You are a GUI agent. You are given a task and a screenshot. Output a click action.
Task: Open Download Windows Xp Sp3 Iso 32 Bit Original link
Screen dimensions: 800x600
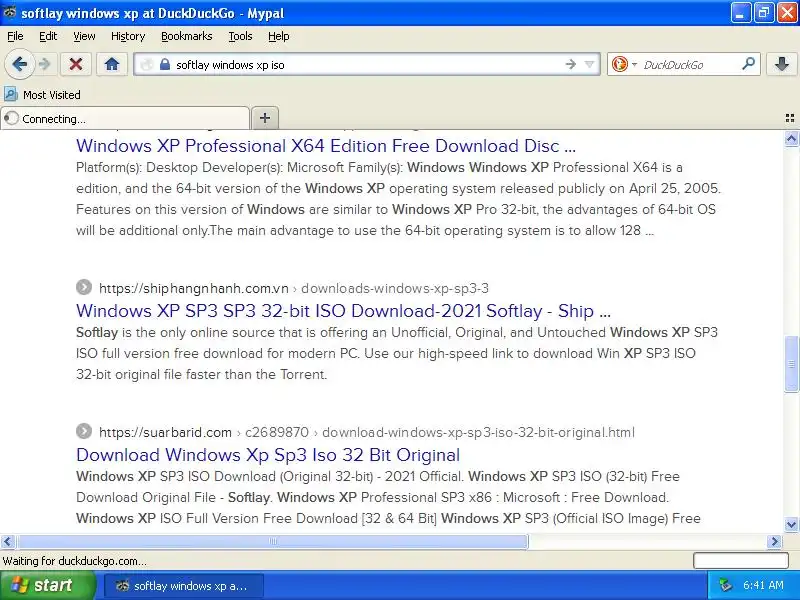pyautogui.click(x=268, y=455)
